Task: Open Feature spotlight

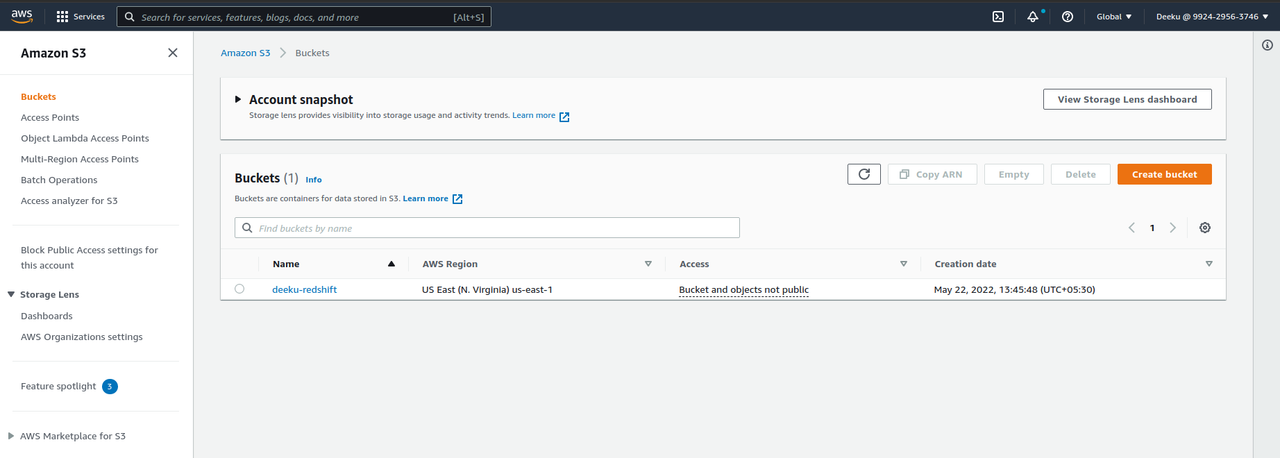Action: pos(58,386)
